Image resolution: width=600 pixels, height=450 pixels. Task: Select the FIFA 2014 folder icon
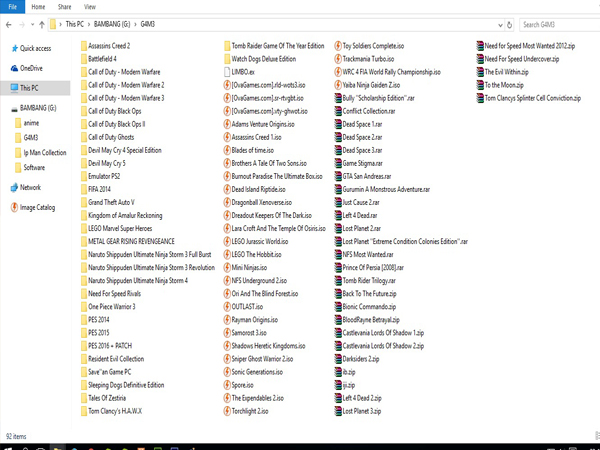[84, 189]
